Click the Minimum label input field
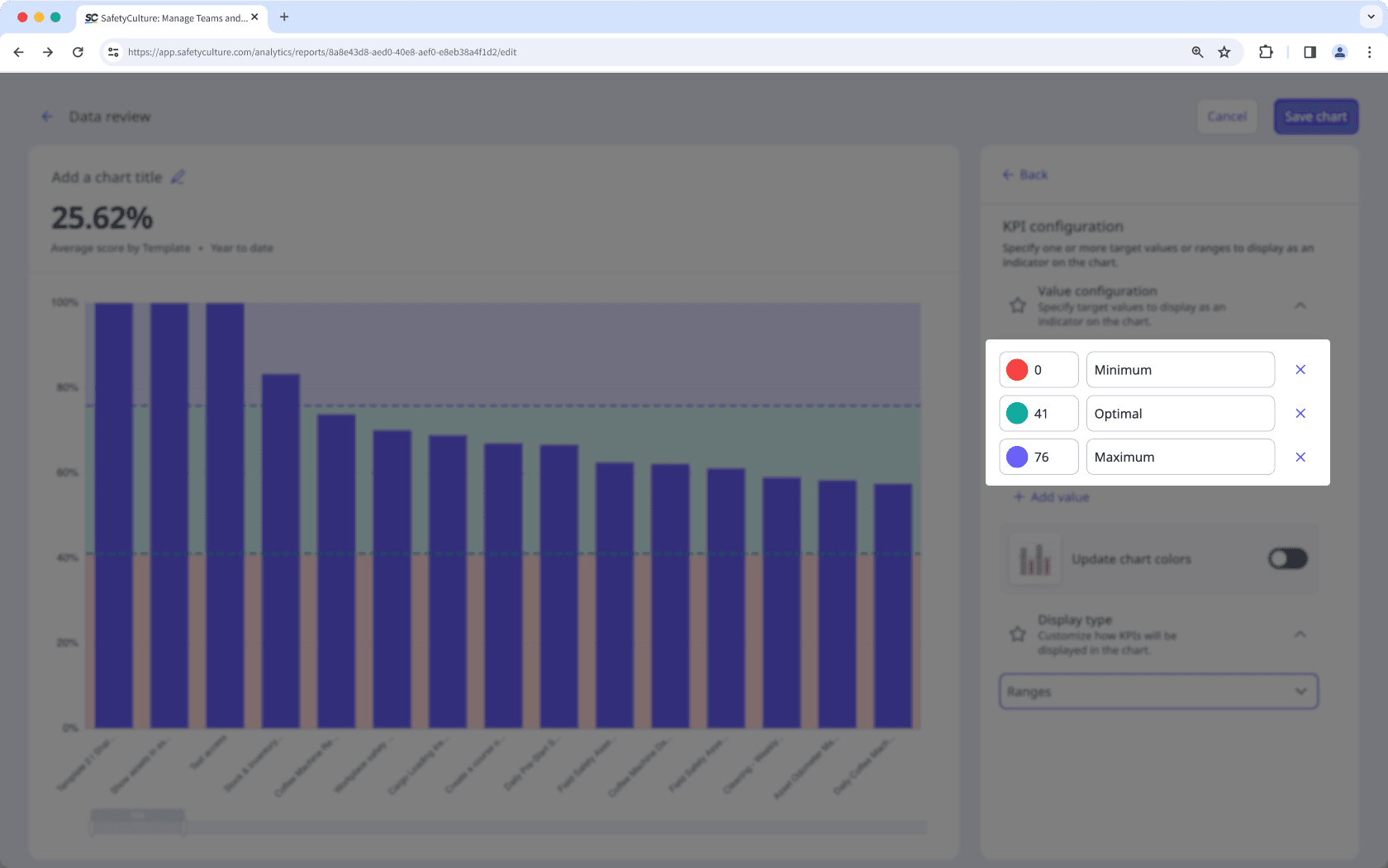 (1180, 369)
